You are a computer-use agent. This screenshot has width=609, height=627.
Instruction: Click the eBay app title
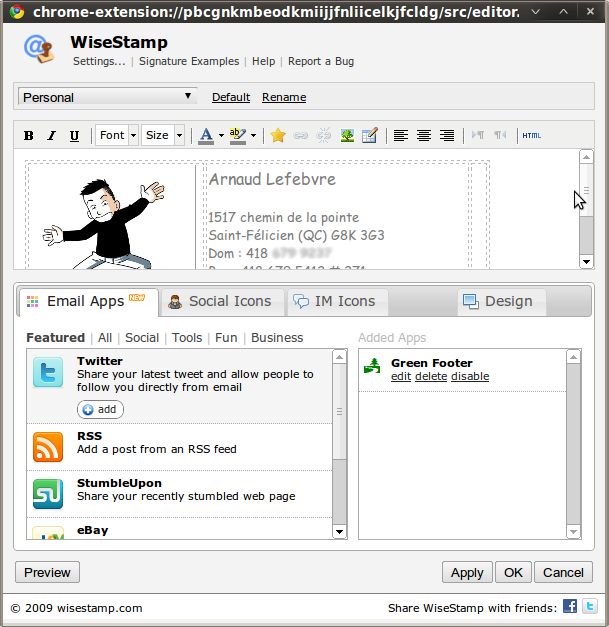pyautogui.click(x=92, y=530)
